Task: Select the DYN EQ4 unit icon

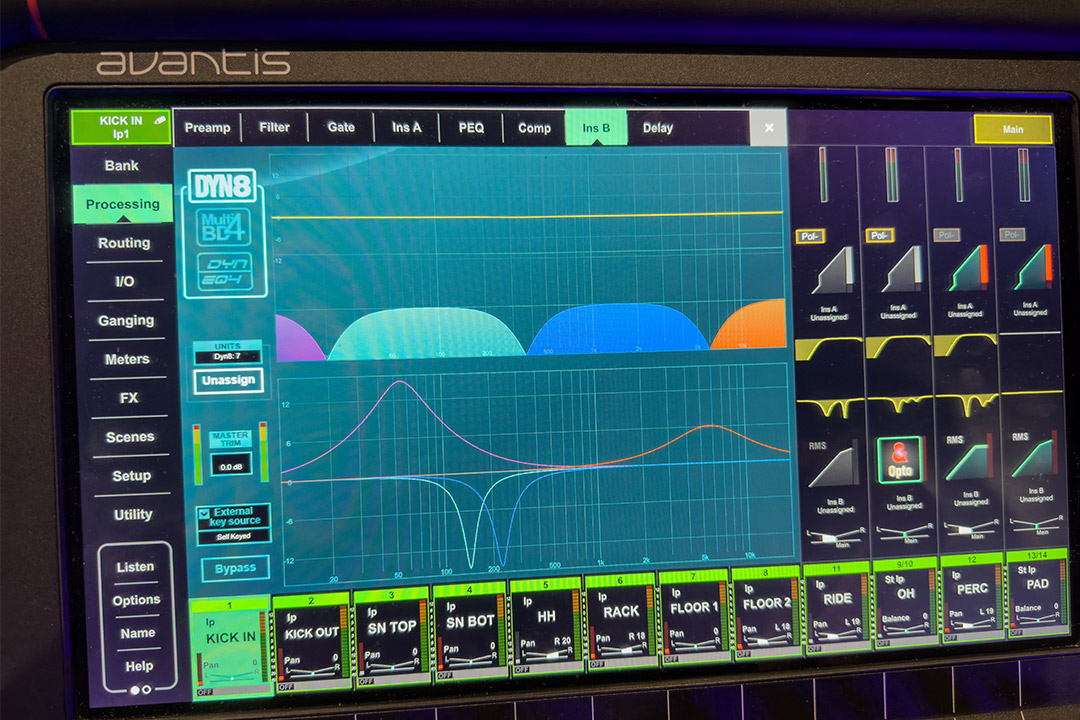Action: [x=225, y=271]
